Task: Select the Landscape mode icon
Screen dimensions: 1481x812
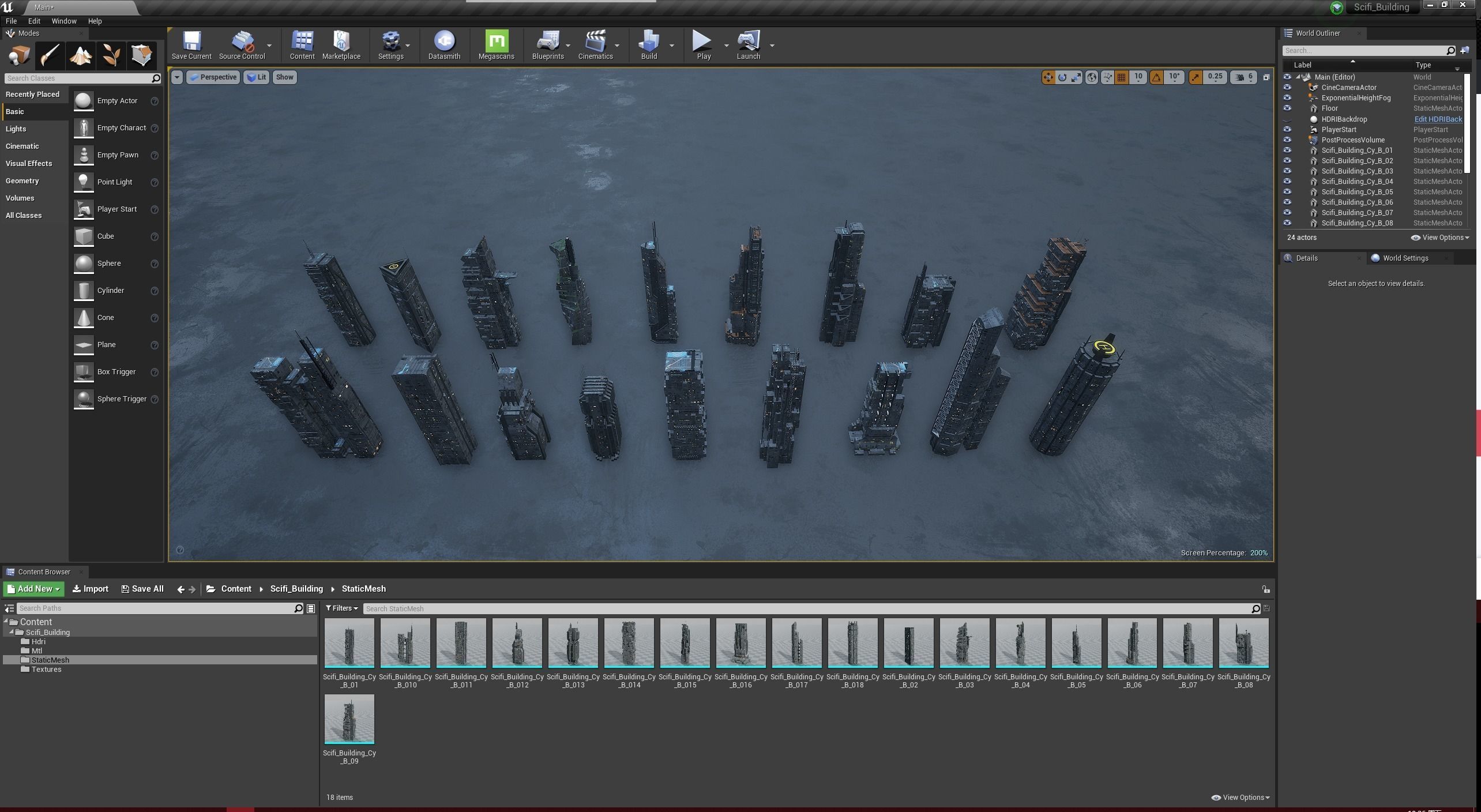Action: [81, 55]
